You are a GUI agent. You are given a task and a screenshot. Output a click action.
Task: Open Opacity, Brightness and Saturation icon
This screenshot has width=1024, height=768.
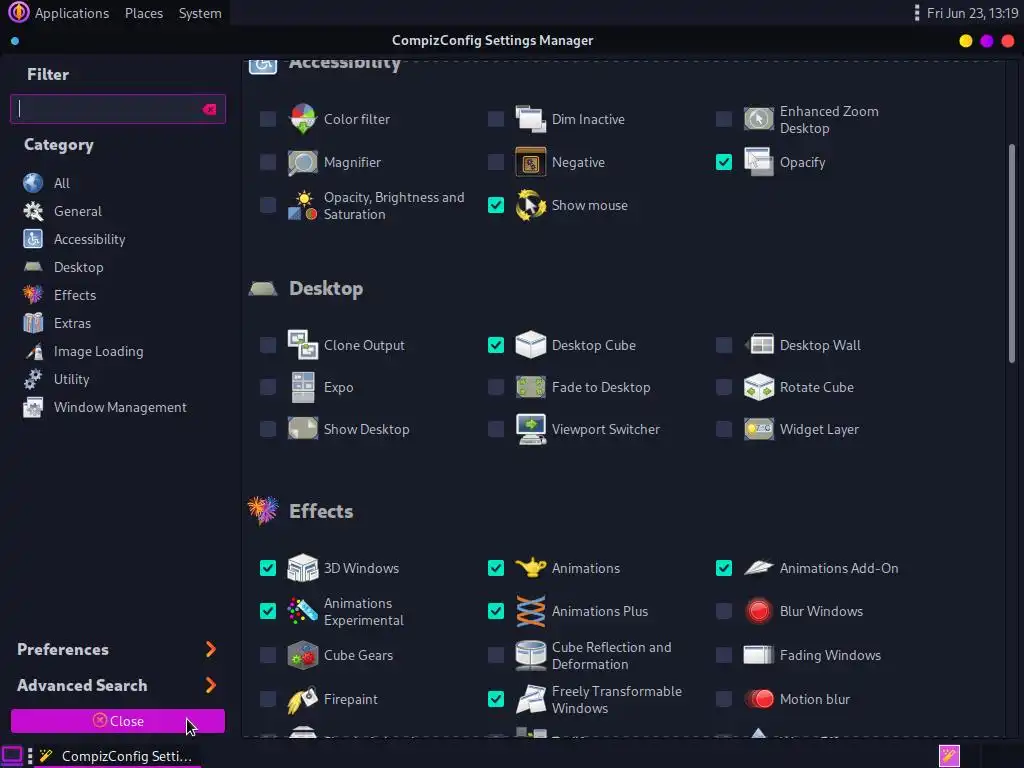tap(302, 205)
